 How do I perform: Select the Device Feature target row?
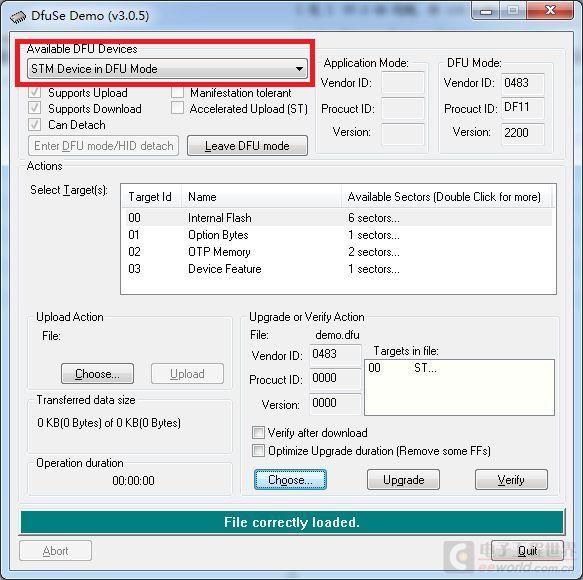338,269
